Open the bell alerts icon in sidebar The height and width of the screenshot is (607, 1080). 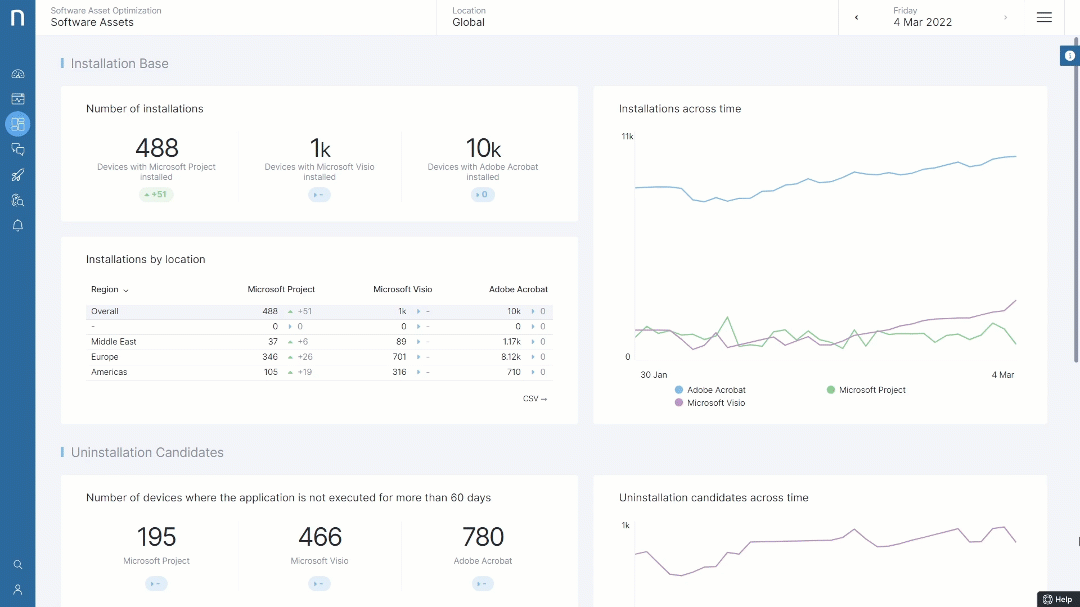point(18,226)
